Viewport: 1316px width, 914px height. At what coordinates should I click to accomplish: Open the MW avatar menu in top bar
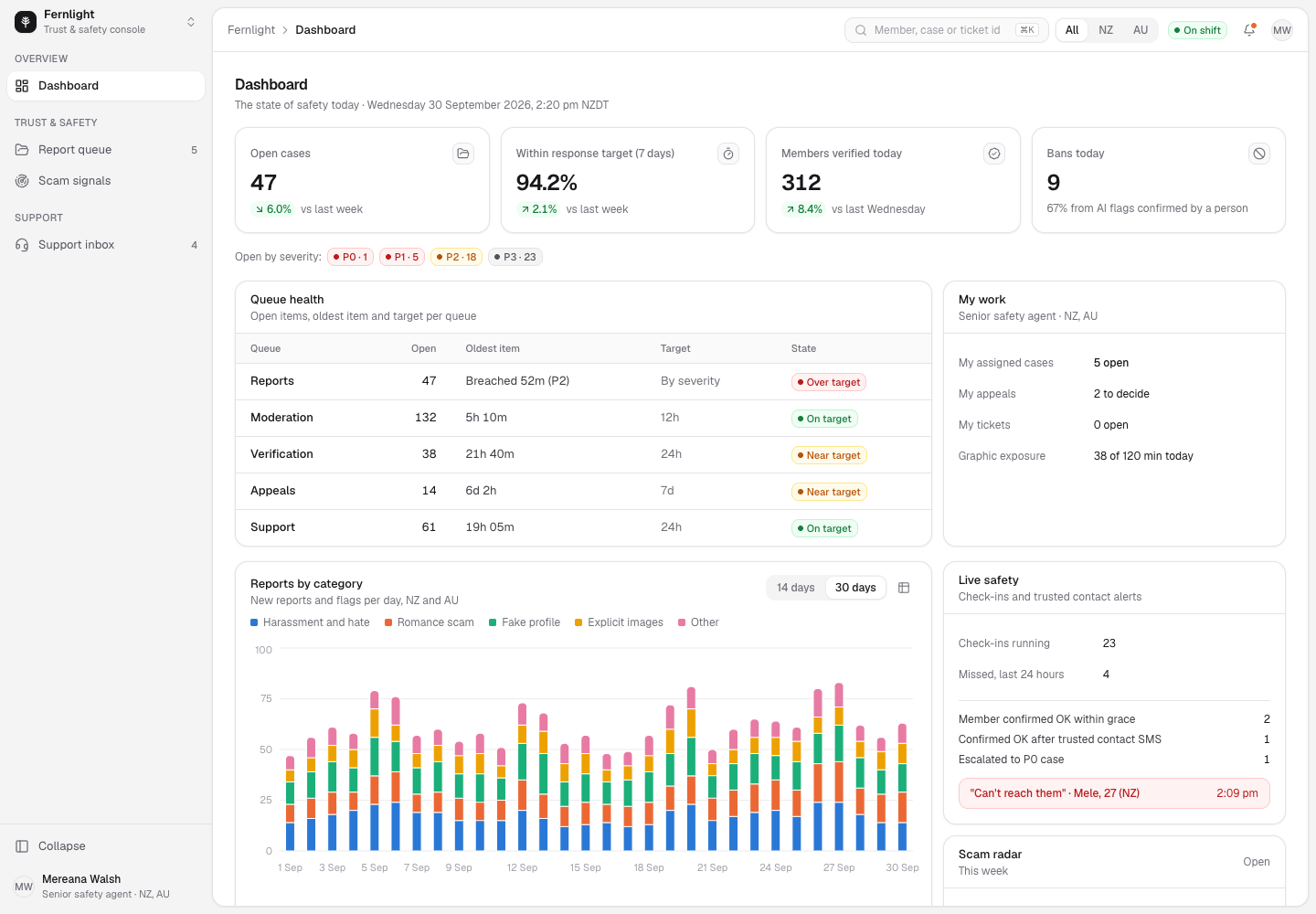tap(1282, 30)
